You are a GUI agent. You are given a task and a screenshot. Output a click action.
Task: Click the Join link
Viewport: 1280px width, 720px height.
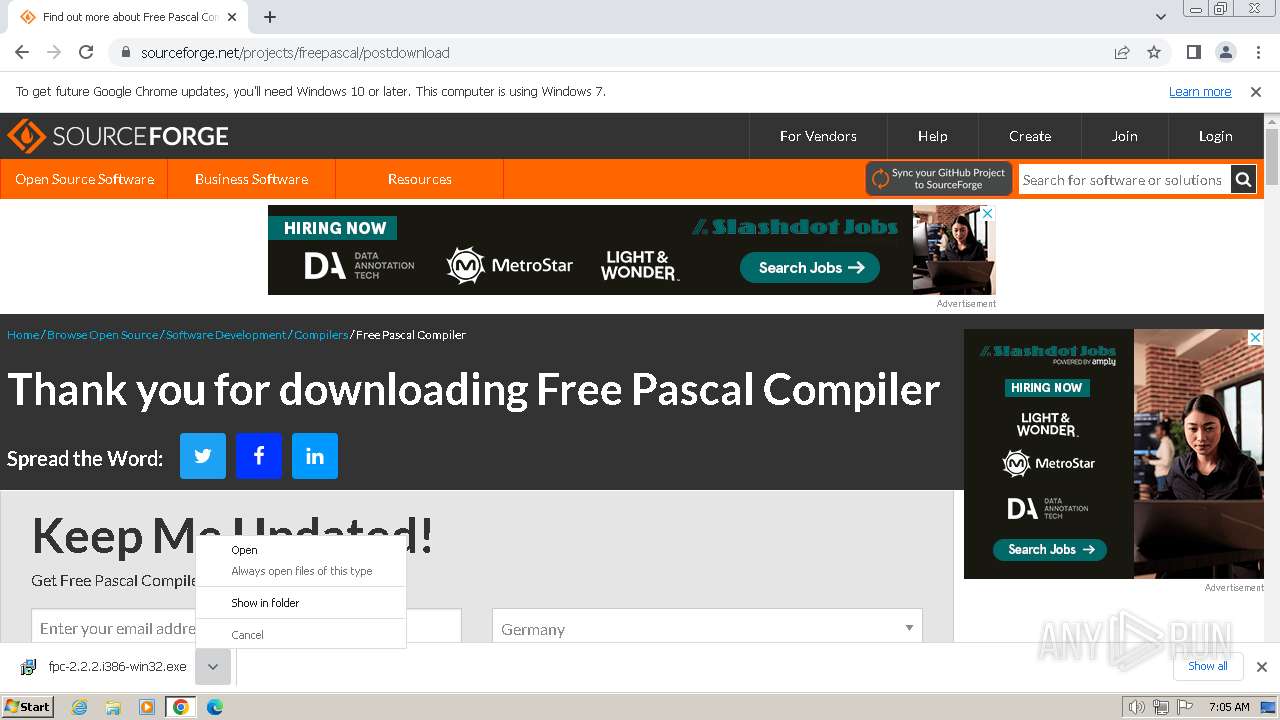[1125, 136]
